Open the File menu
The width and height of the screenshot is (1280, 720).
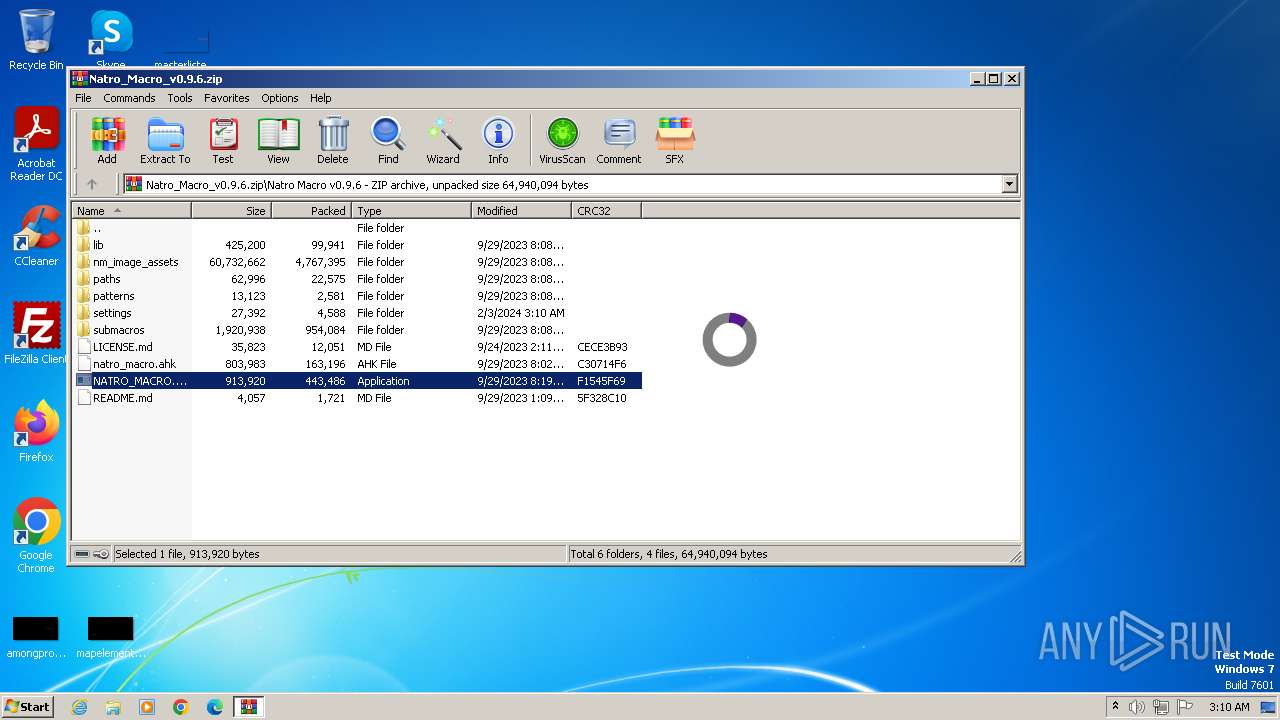(83, 98)
